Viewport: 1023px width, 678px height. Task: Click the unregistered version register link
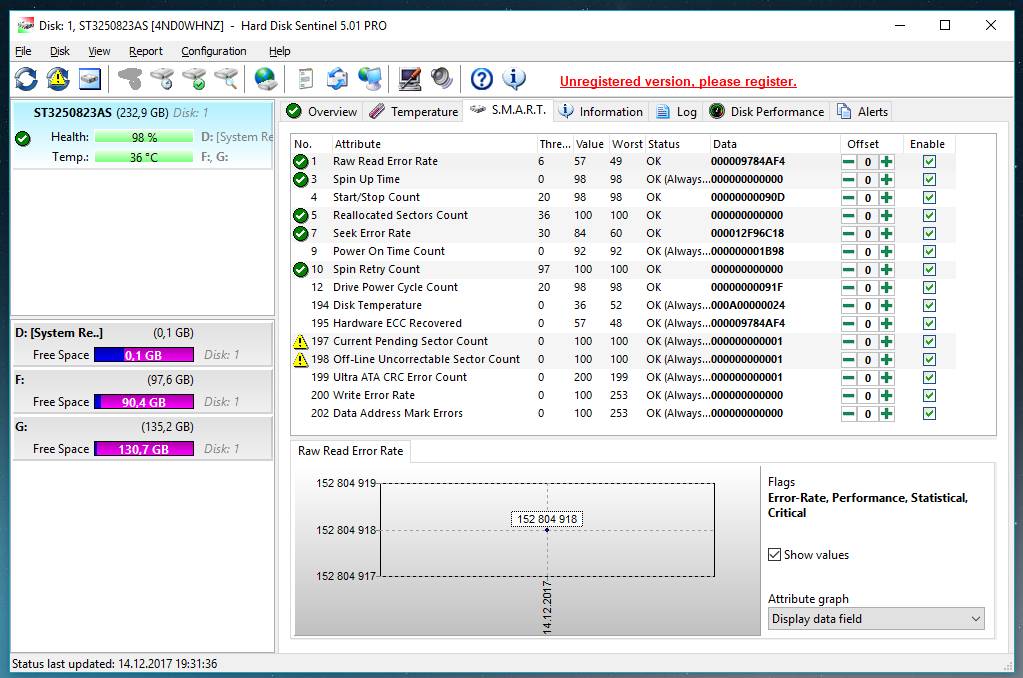[x=677, y=81]
